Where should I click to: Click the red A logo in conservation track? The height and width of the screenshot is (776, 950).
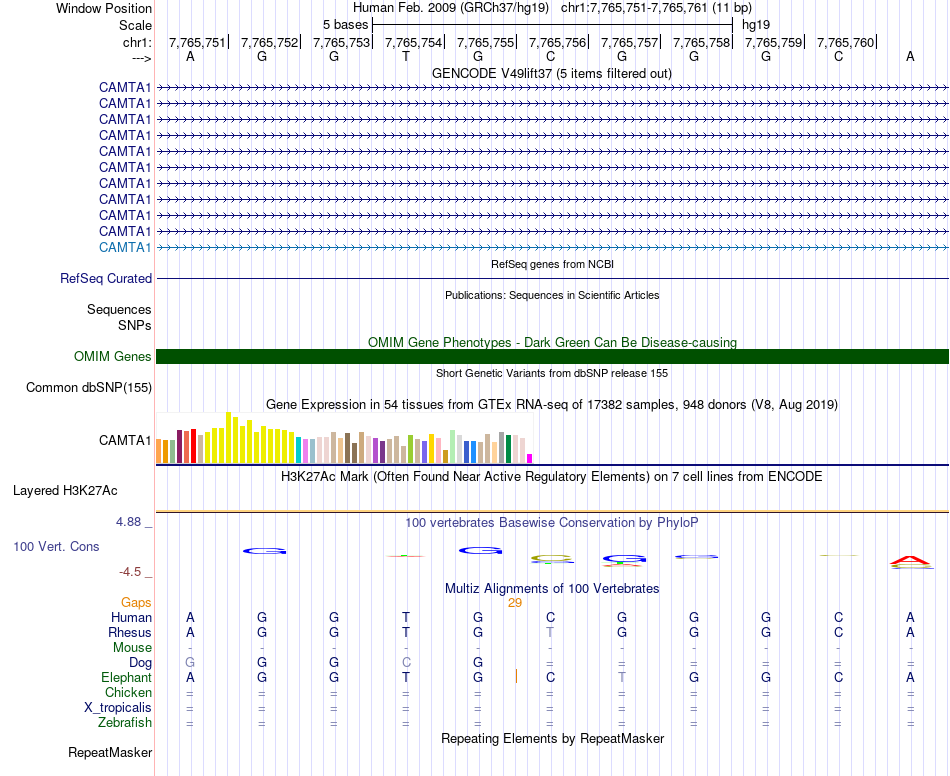tap(910, 560)
